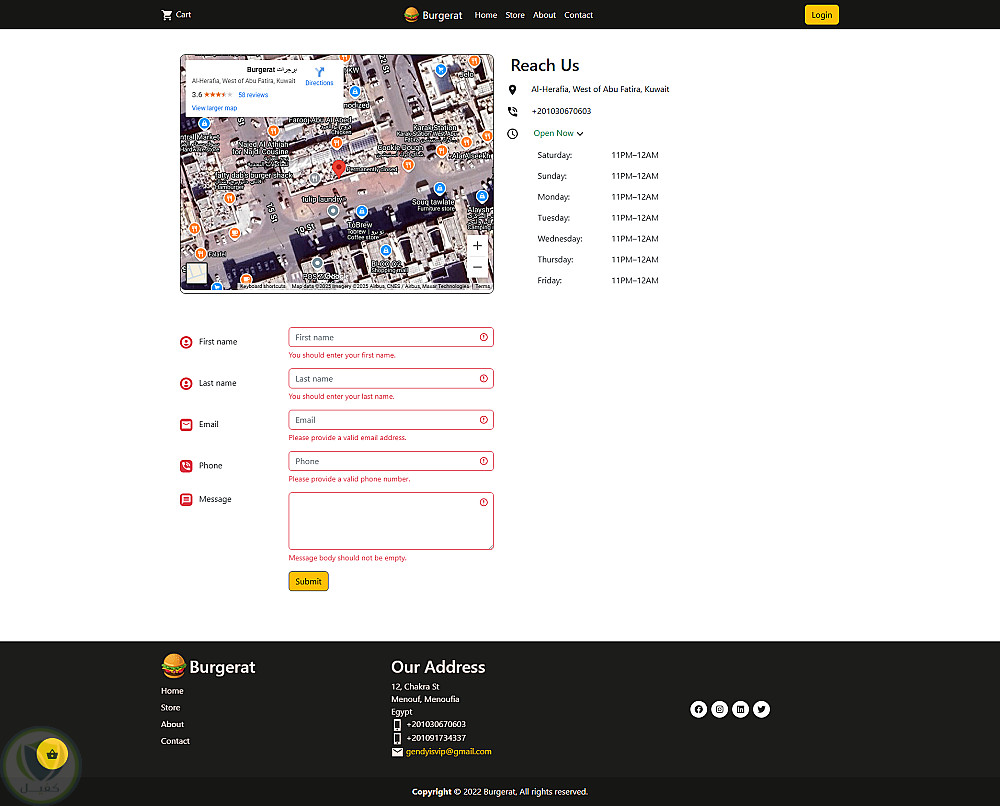
Task: Open footer About link
Action: (172, 724)
